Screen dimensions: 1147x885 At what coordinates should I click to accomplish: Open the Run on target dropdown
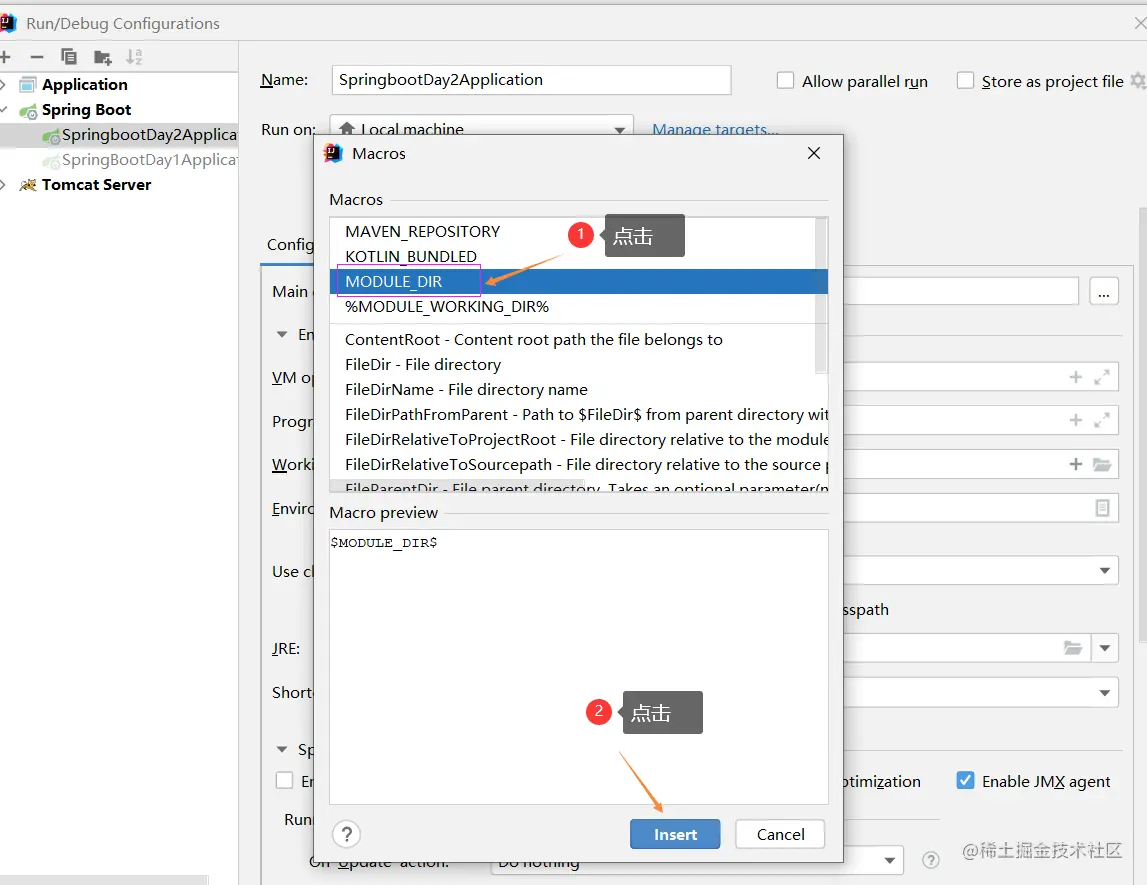pos(620,130)
